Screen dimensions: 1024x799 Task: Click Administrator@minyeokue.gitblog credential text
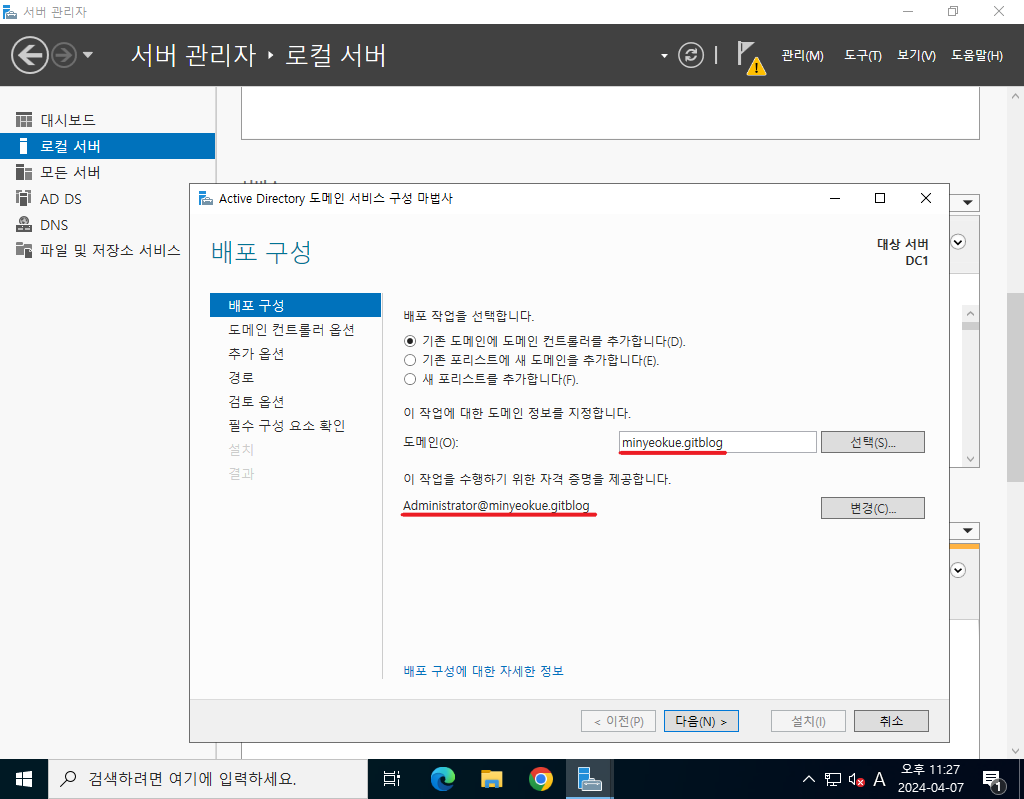pos(496,506)
